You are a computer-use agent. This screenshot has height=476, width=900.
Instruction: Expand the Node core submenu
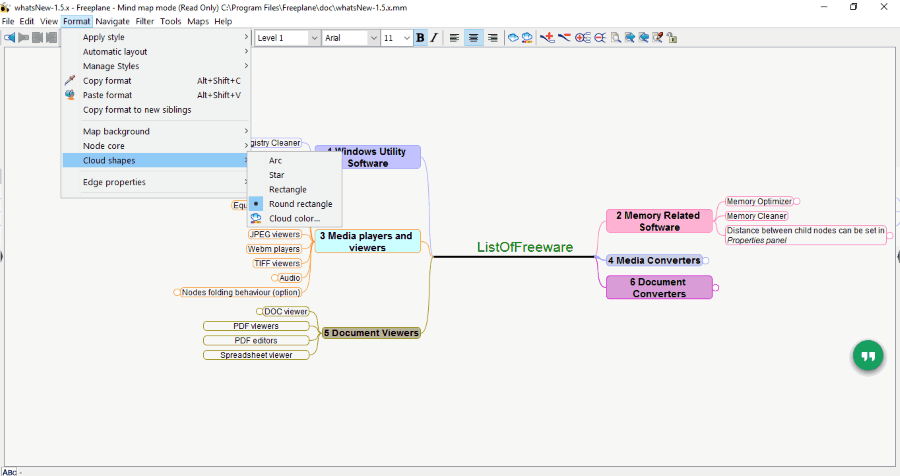[x=156, y=146]
